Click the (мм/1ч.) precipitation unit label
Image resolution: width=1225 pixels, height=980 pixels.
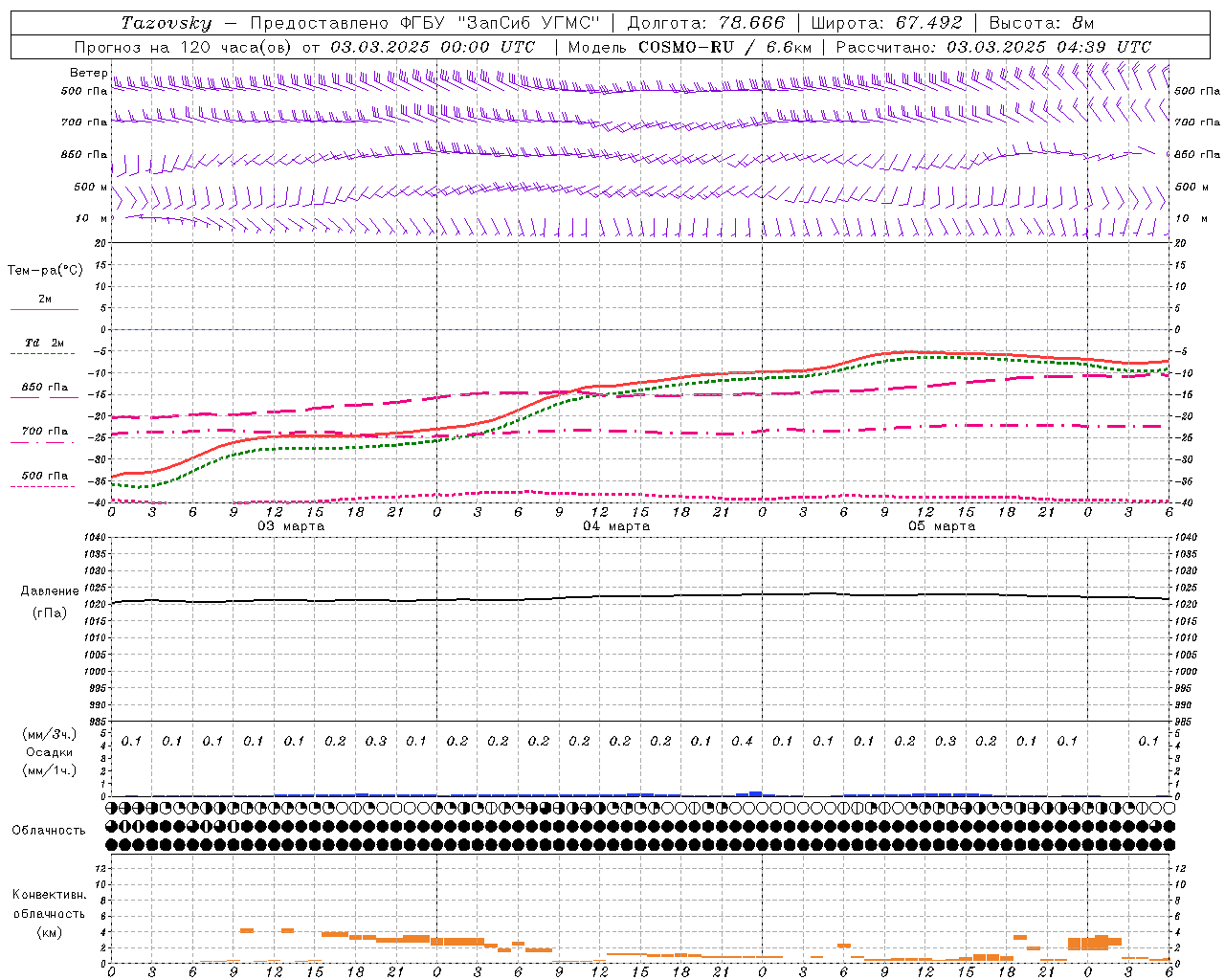tap(50, 770)
